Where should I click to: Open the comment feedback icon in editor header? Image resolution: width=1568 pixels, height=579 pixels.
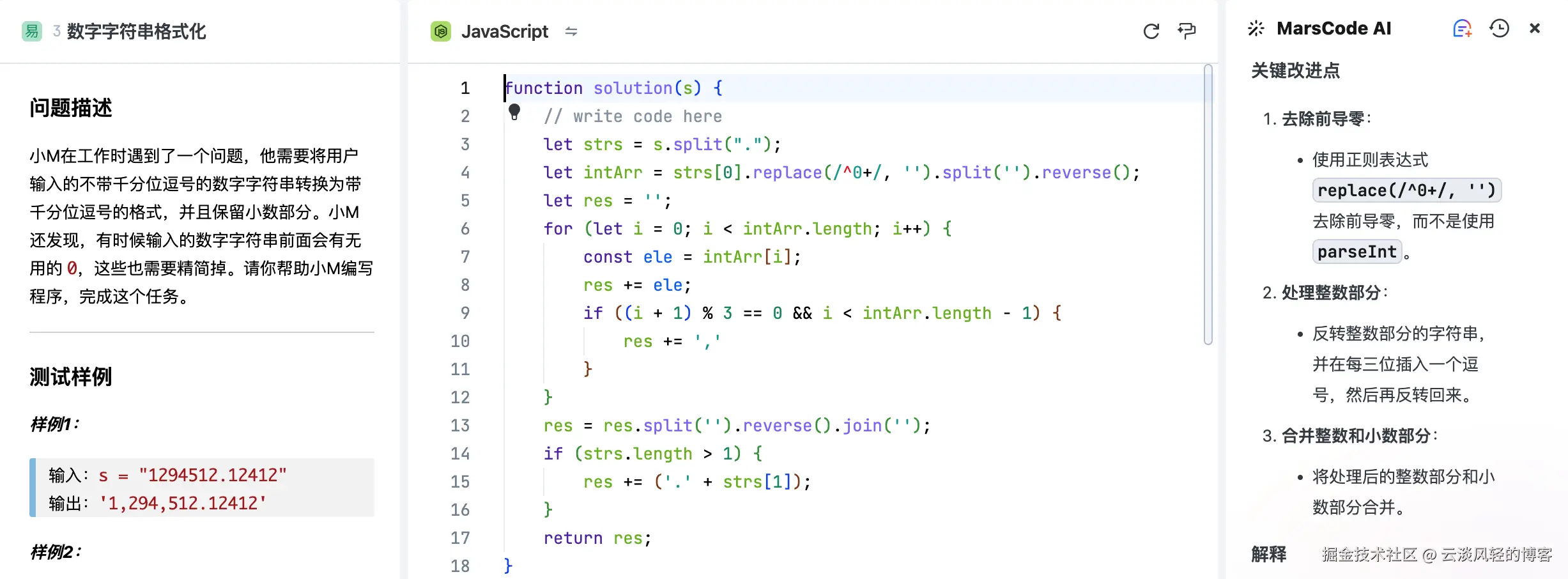click(x=1187, y=31)
